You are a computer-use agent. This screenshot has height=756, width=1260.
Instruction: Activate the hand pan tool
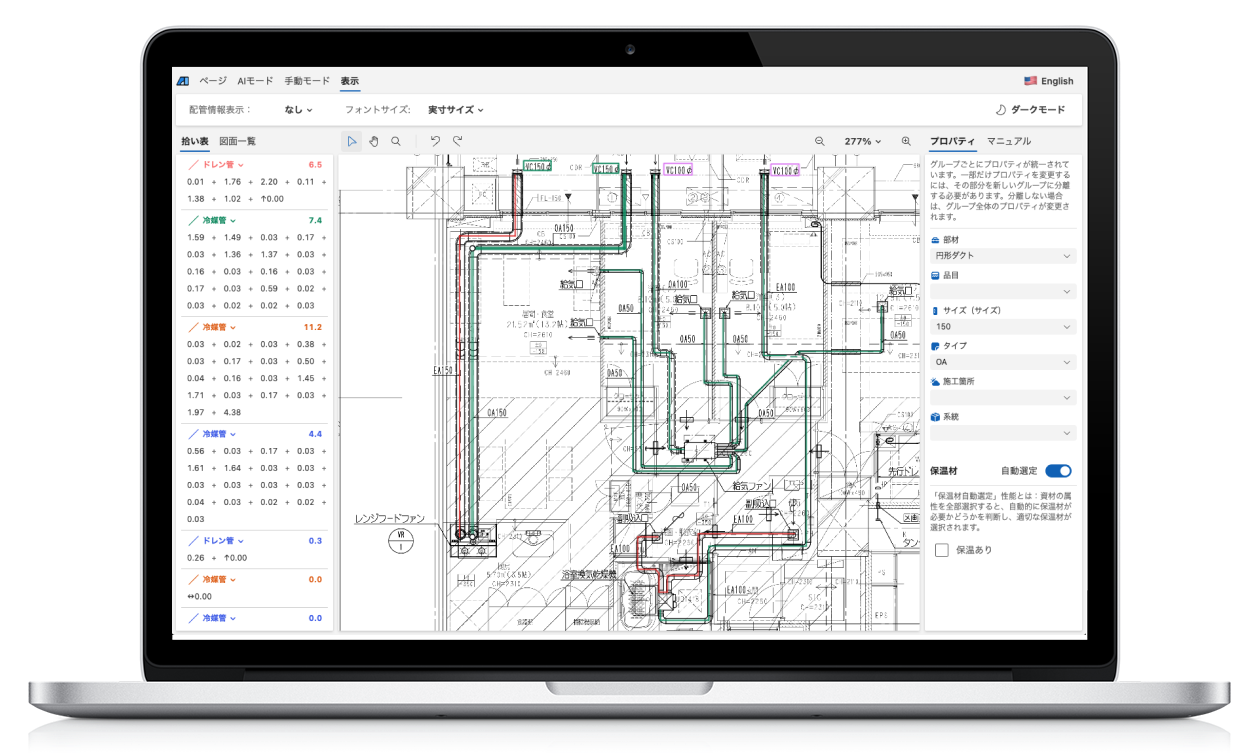point(374,142)
